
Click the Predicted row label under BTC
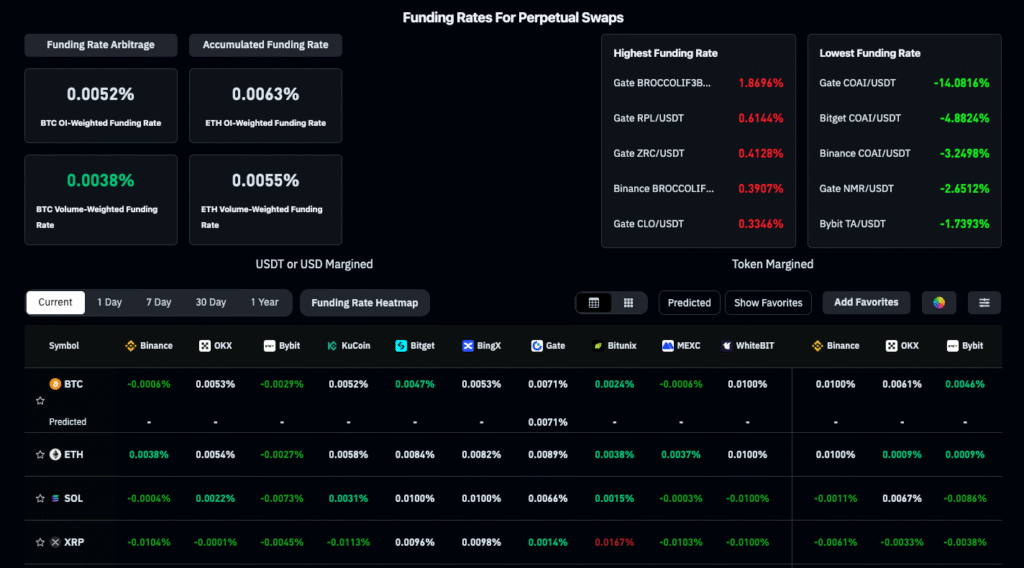[x=67, y=422]
